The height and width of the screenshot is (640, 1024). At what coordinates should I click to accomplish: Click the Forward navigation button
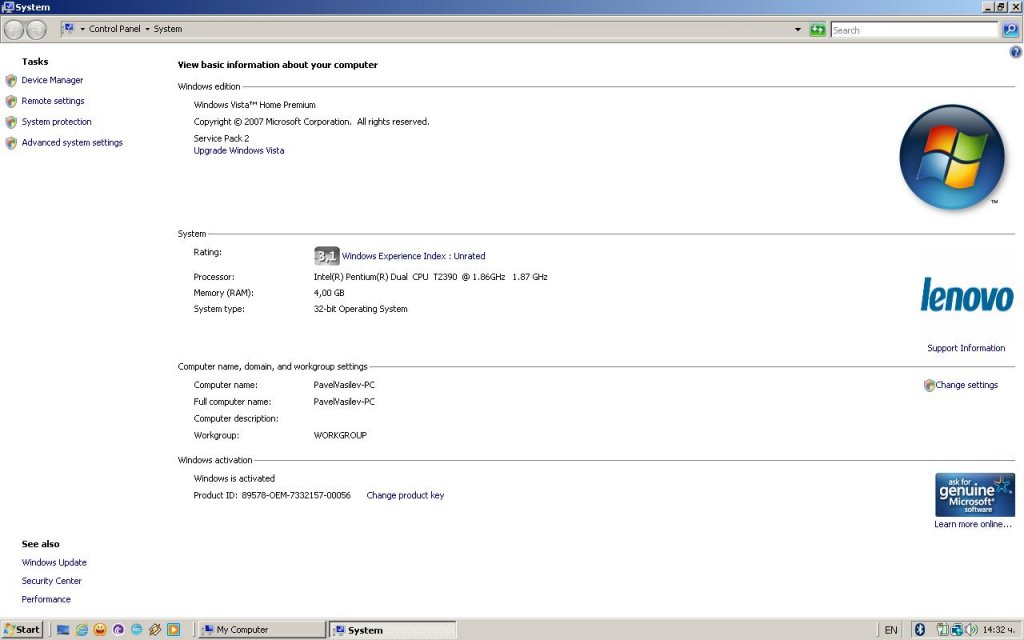36,29
